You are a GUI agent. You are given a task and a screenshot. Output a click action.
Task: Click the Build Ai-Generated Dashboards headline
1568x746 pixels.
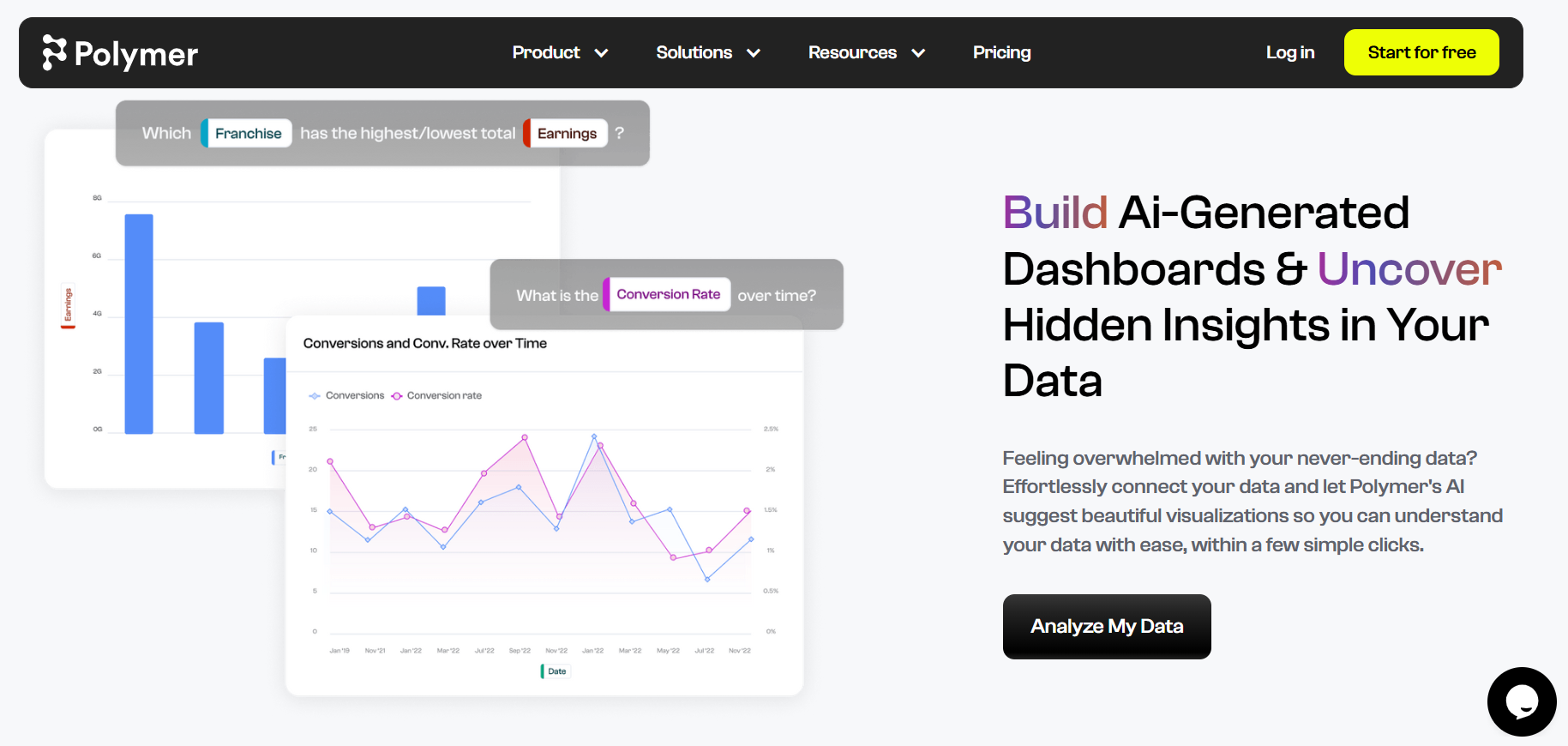(1252, 296)
